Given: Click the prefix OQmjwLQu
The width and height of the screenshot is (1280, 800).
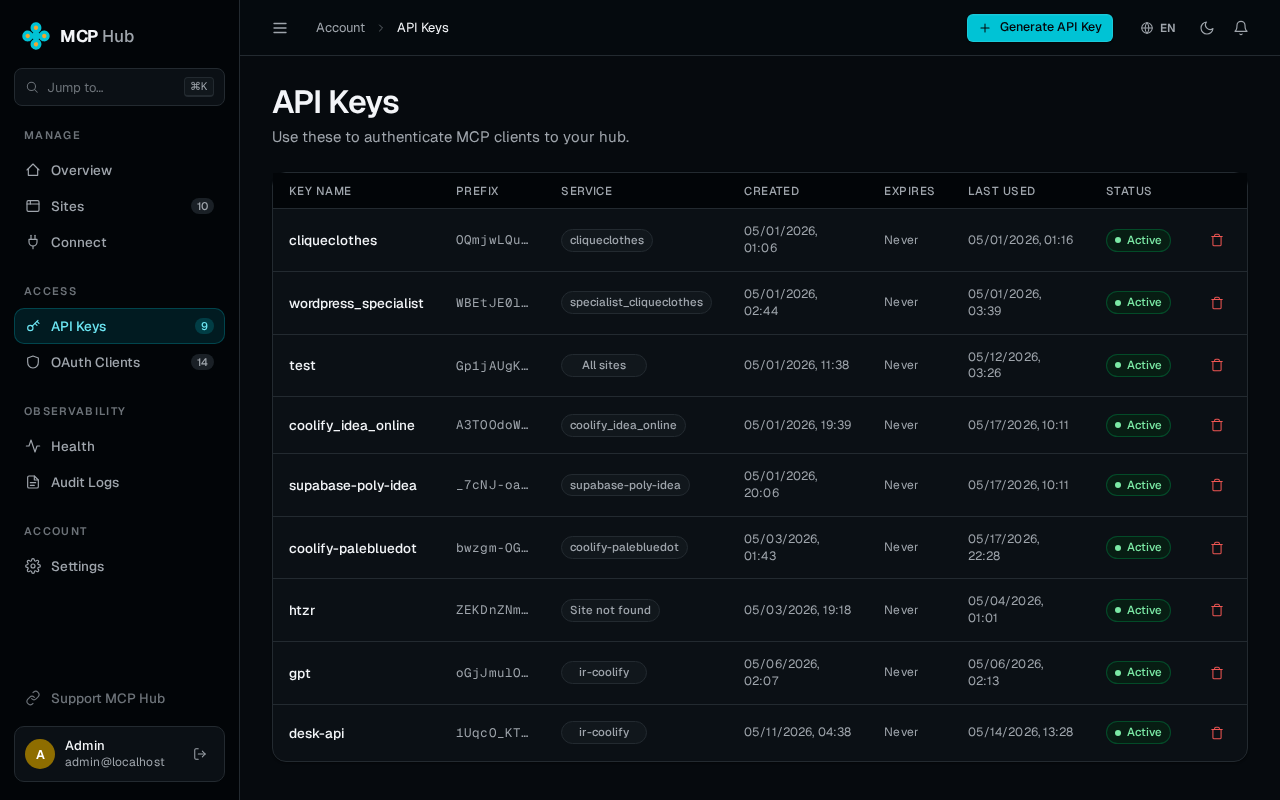Looking at the screenshot, I should [492, 240].
